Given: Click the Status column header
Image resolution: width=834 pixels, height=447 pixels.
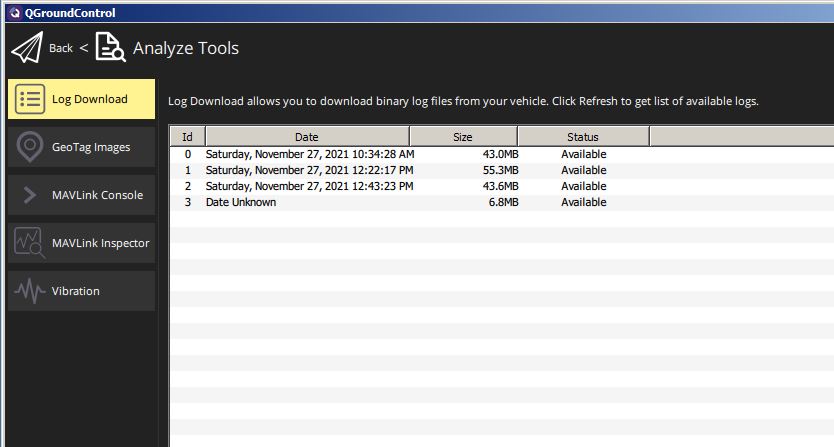Looking at the screenshot, I should [x=583, y=137].
